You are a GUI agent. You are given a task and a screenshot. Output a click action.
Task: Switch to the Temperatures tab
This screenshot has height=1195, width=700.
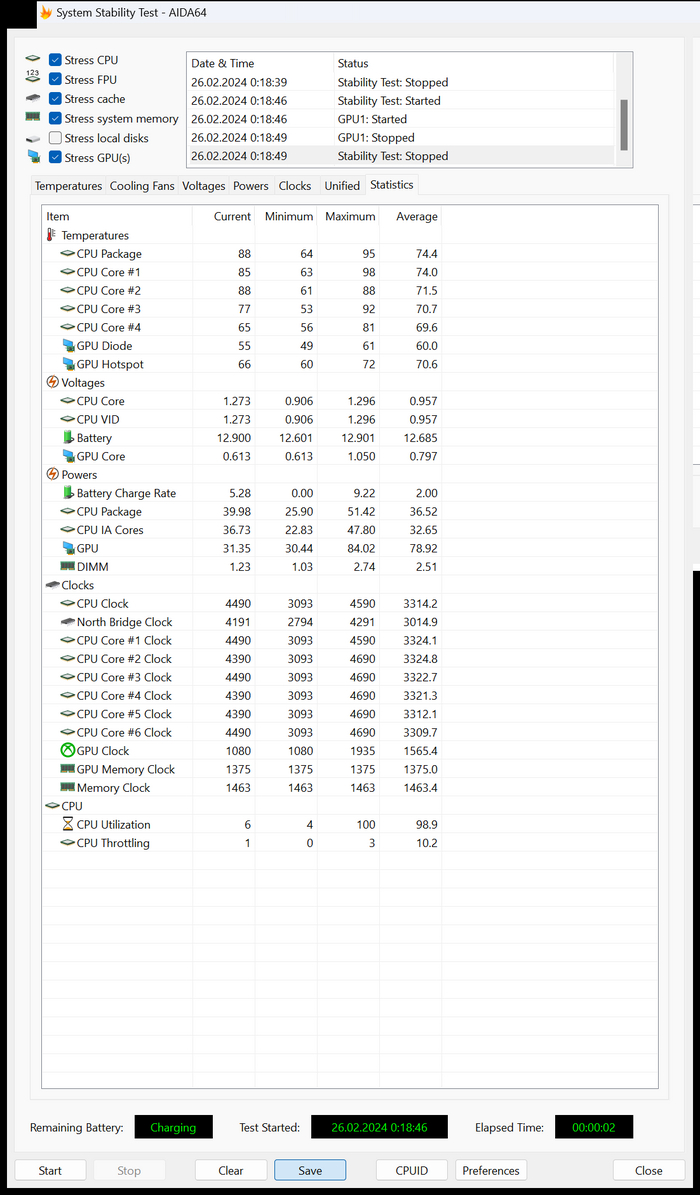pyautogui.click(x=69, y=186)
